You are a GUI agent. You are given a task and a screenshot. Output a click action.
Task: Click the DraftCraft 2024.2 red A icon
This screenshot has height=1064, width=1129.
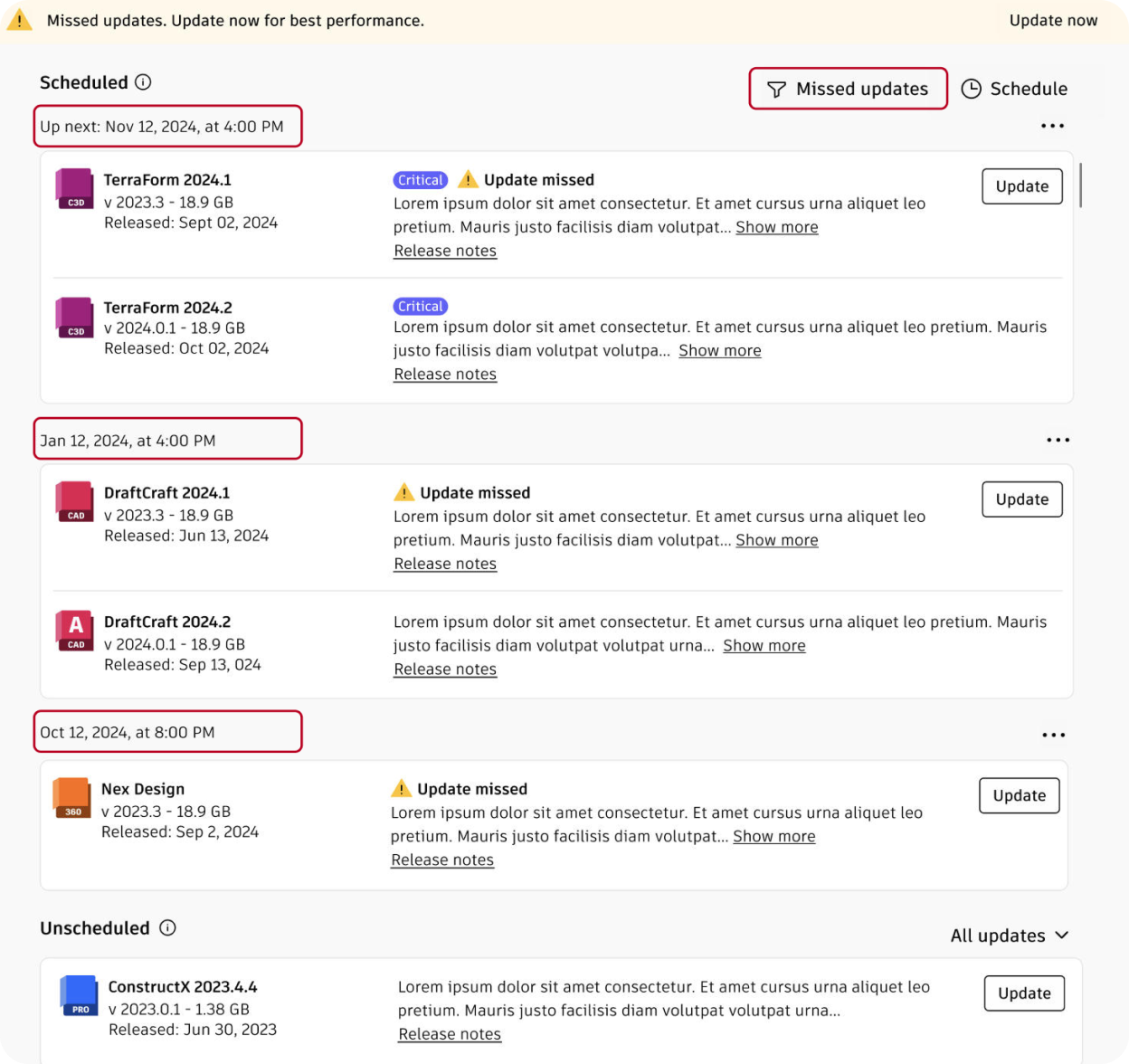[75, 630]
